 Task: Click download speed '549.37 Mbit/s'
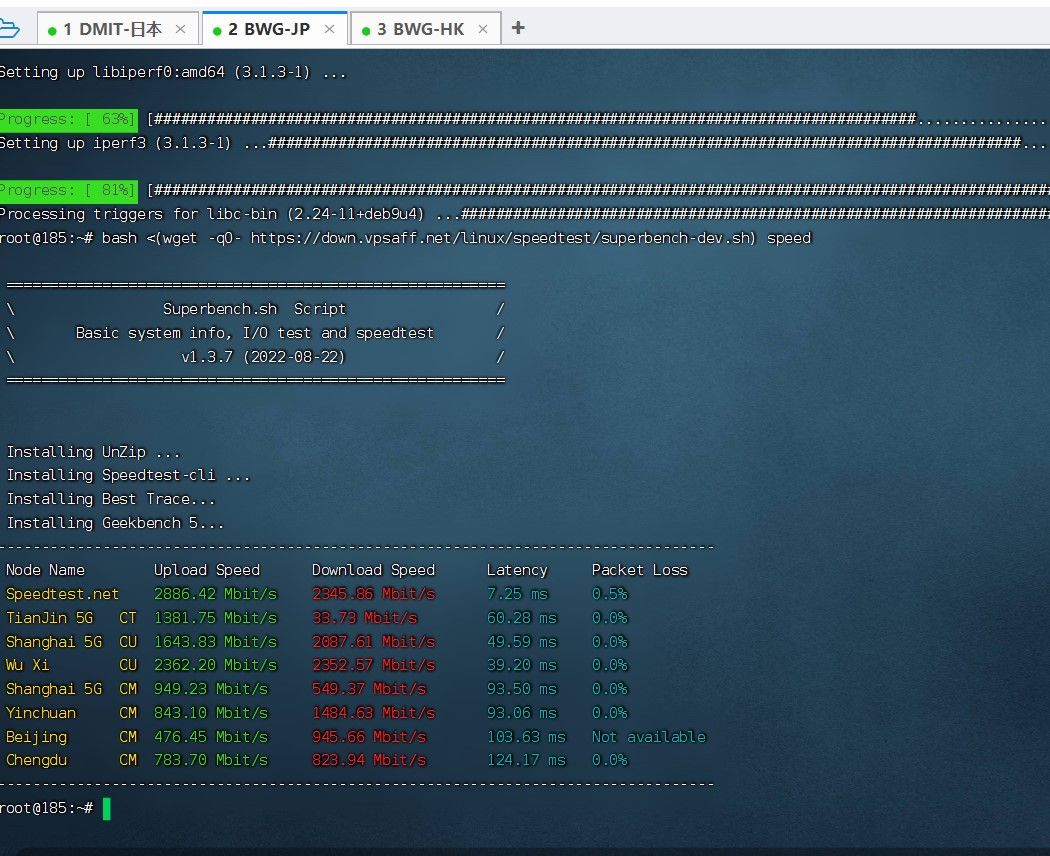(369, 689)
